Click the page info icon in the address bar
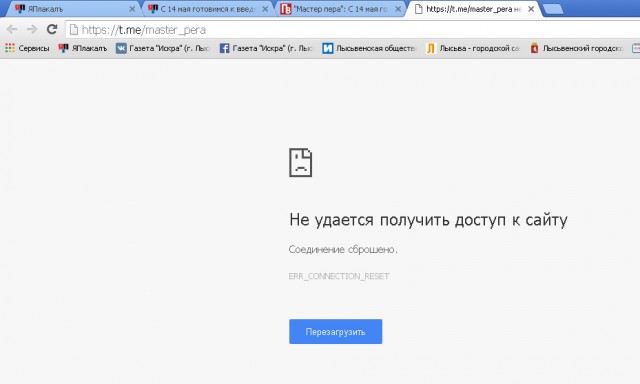The height and width of the screenshot is (384, 640). [73, 29]
